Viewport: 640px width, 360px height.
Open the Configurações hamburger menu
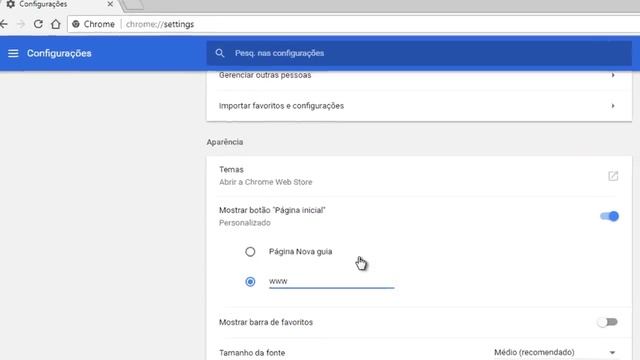point(13,53)
